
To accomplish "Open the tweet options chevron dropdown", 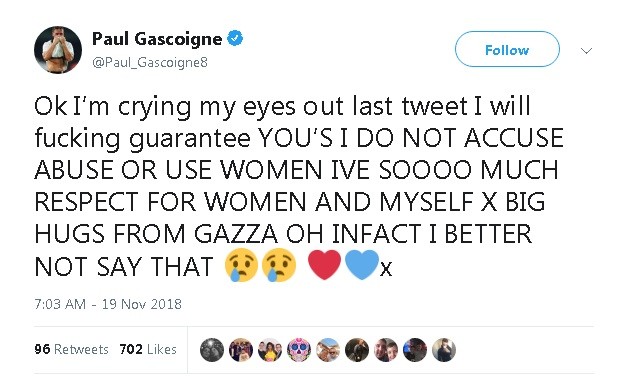I will click(x=586, y=51).
